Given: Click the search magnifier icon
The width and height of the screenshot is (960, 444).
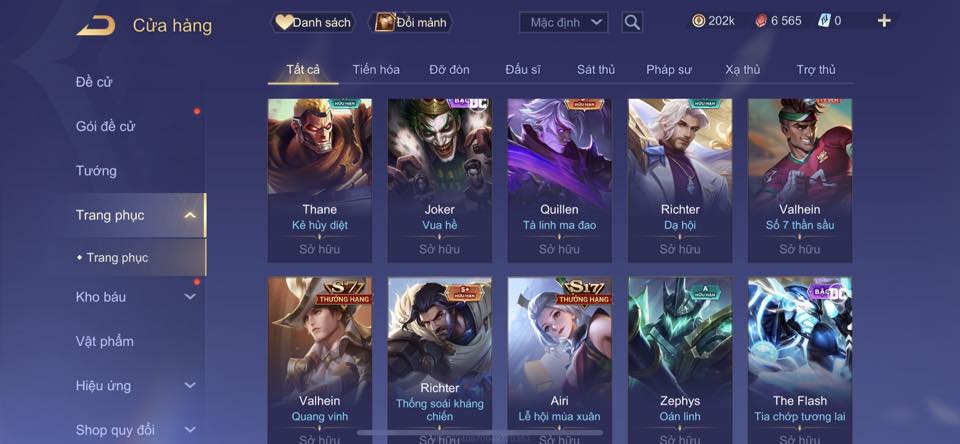Looking at the screenshot, I should (632, 23).
